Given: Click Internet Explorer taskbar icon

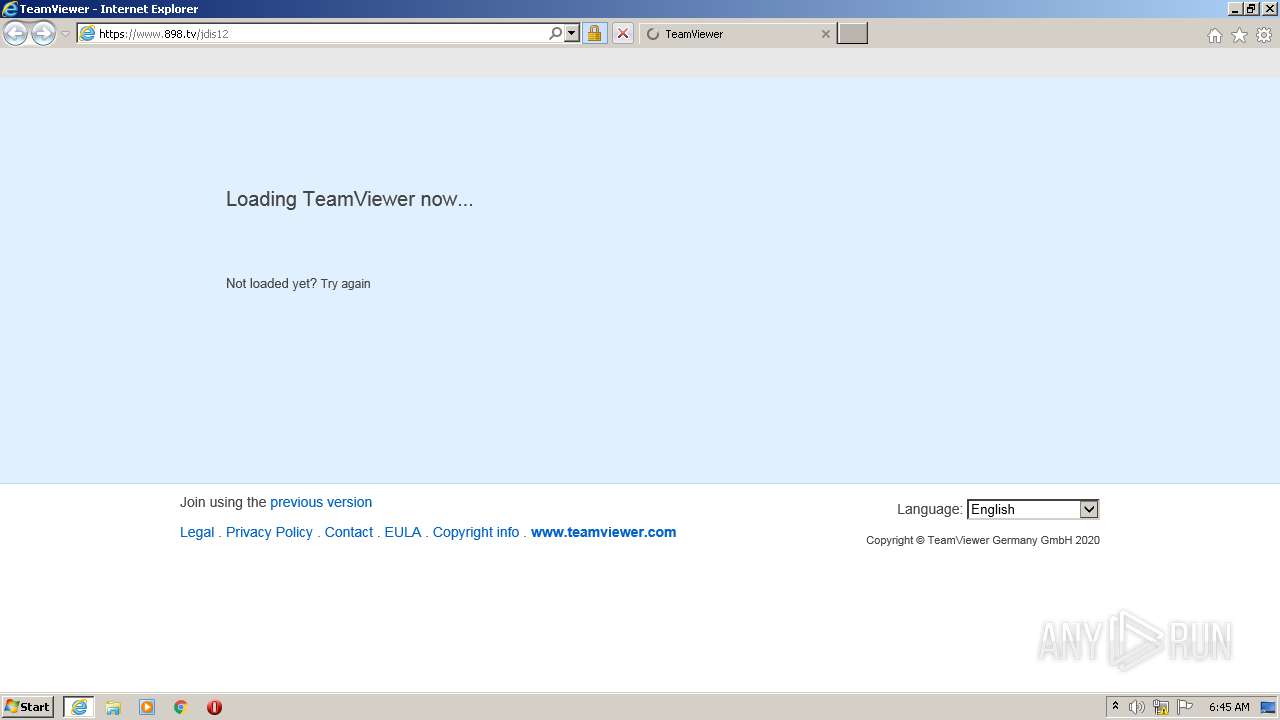Looking at the screenshot, I should 79,707.
